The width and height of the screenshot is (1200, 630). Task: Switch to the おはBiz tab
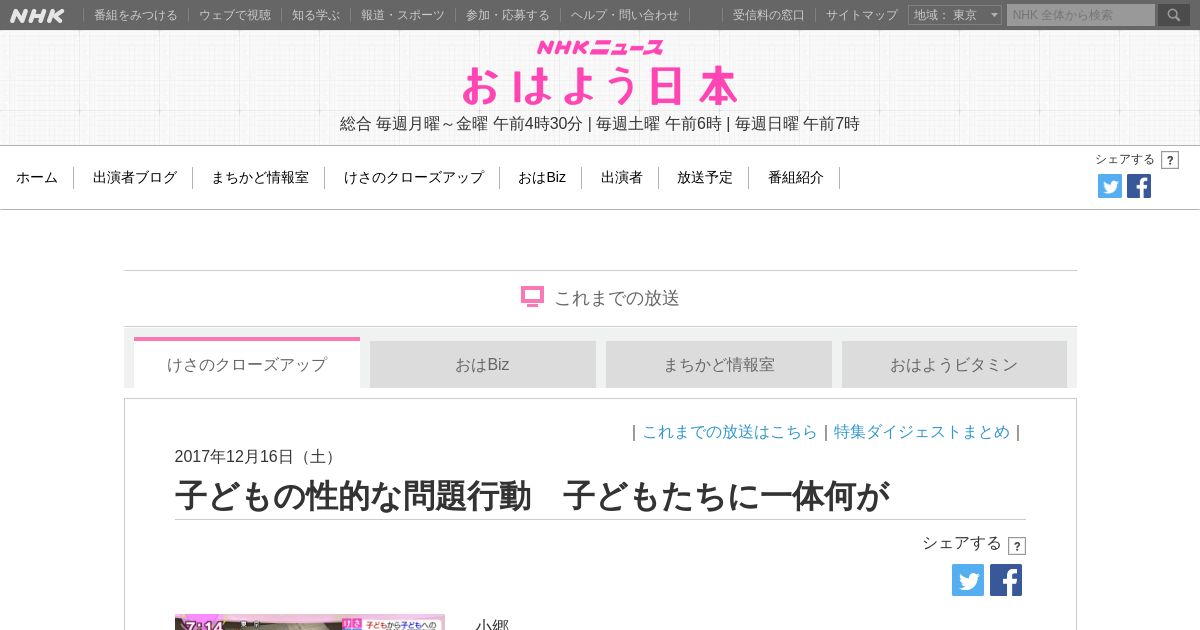(483, 364)
